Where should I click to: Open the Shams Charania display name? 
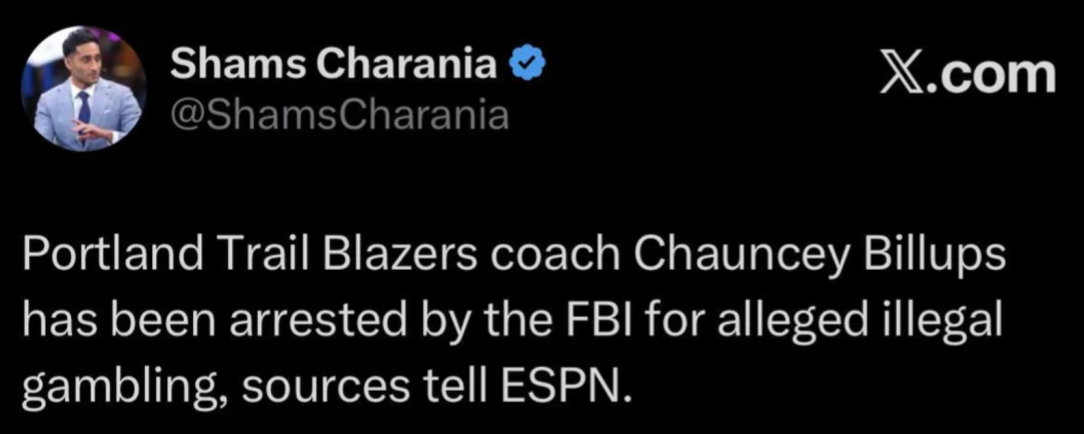pos(334,66)
